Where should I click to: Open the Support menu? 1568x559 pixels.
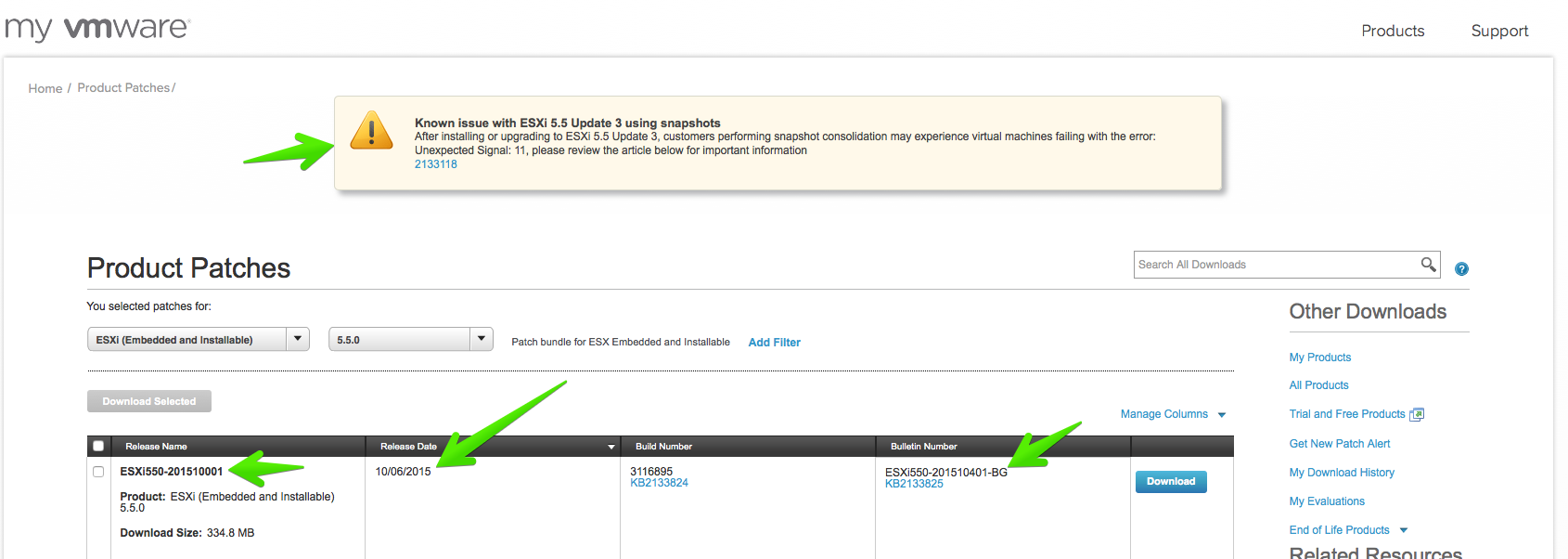[1499, 31]
